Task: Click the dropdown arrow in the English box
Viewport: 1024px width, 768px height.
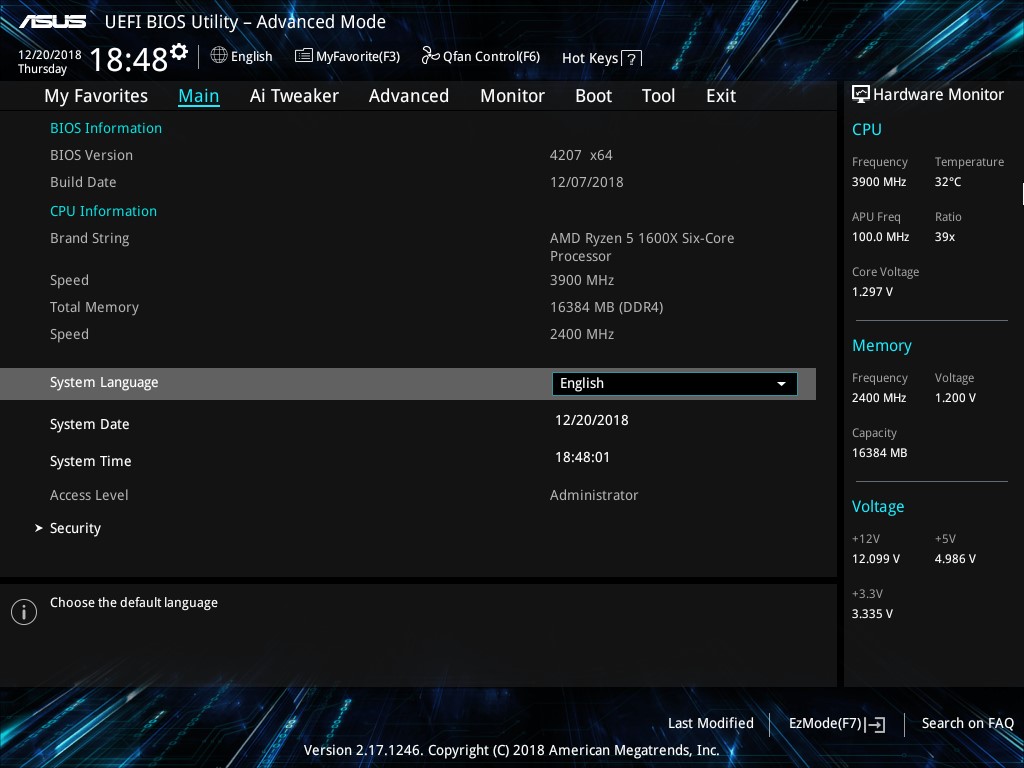Action: point(781,384)
